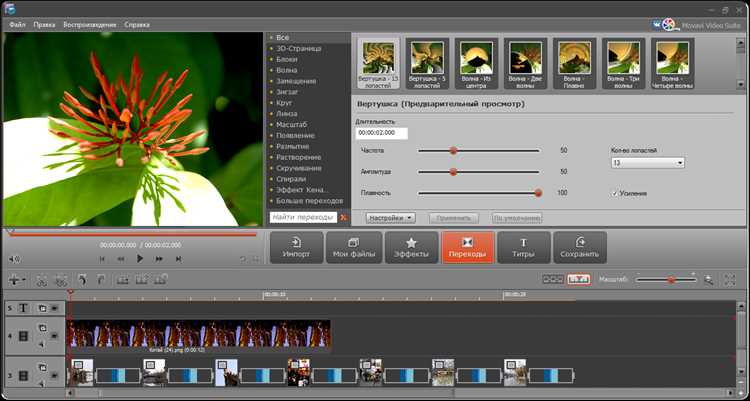Open the Файл menu

pyautogui.click(x=17, y=24)
